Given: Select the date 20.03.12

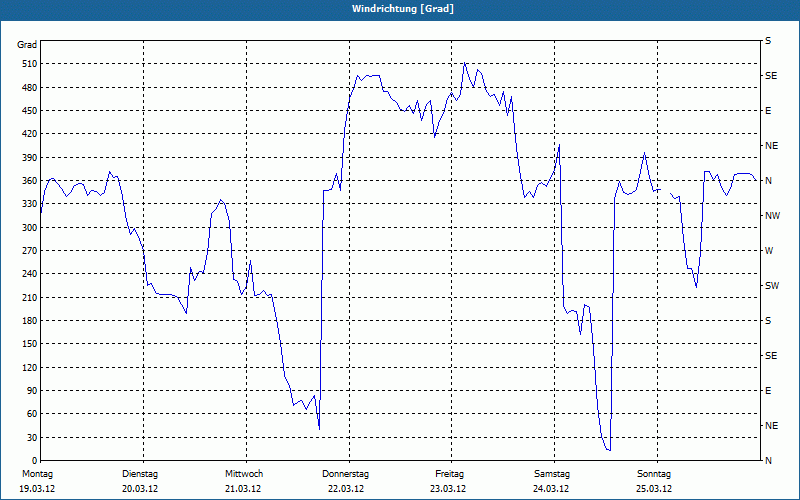Looking at the screenshot, I should pyautogui.click(x=140, y=489).
